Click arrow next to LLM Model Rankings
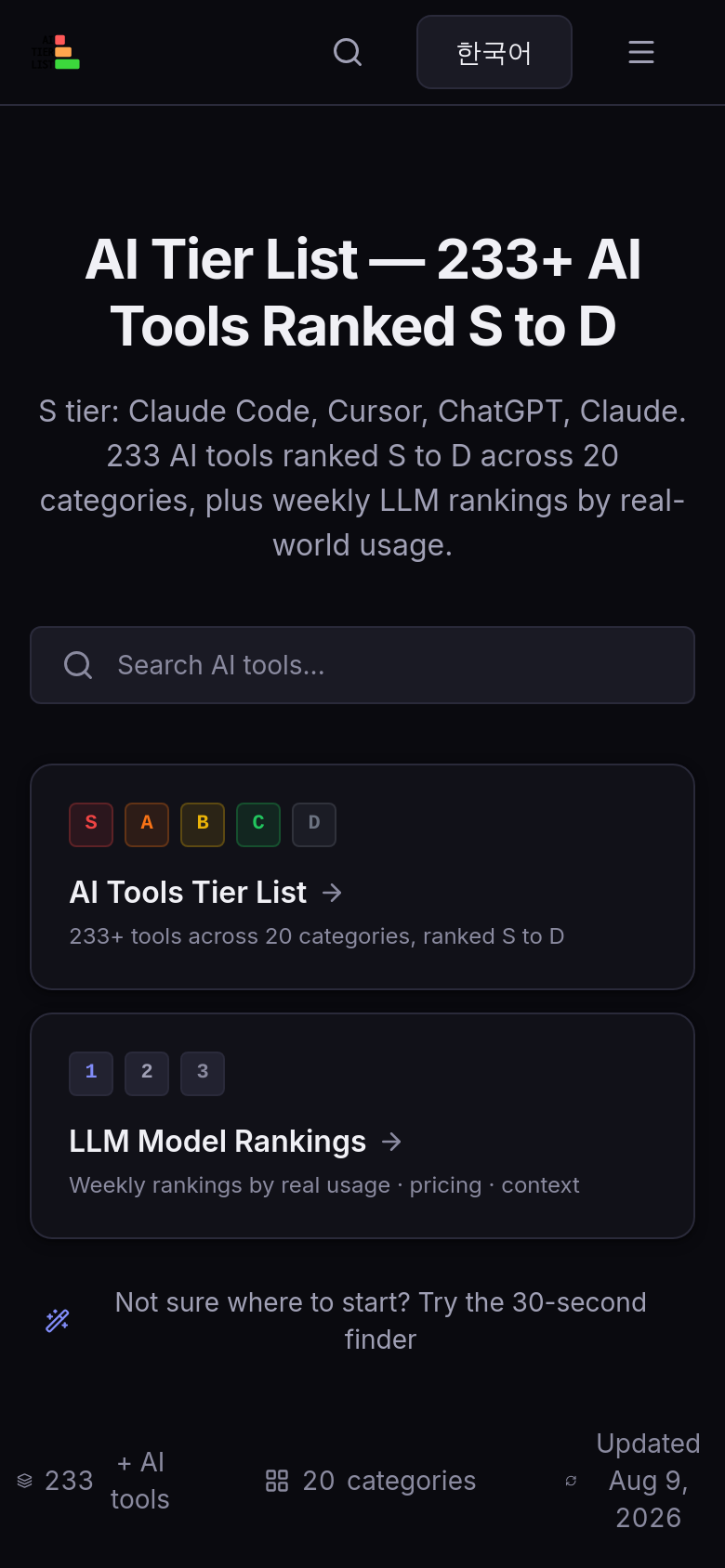 (x=392, y=1142)
